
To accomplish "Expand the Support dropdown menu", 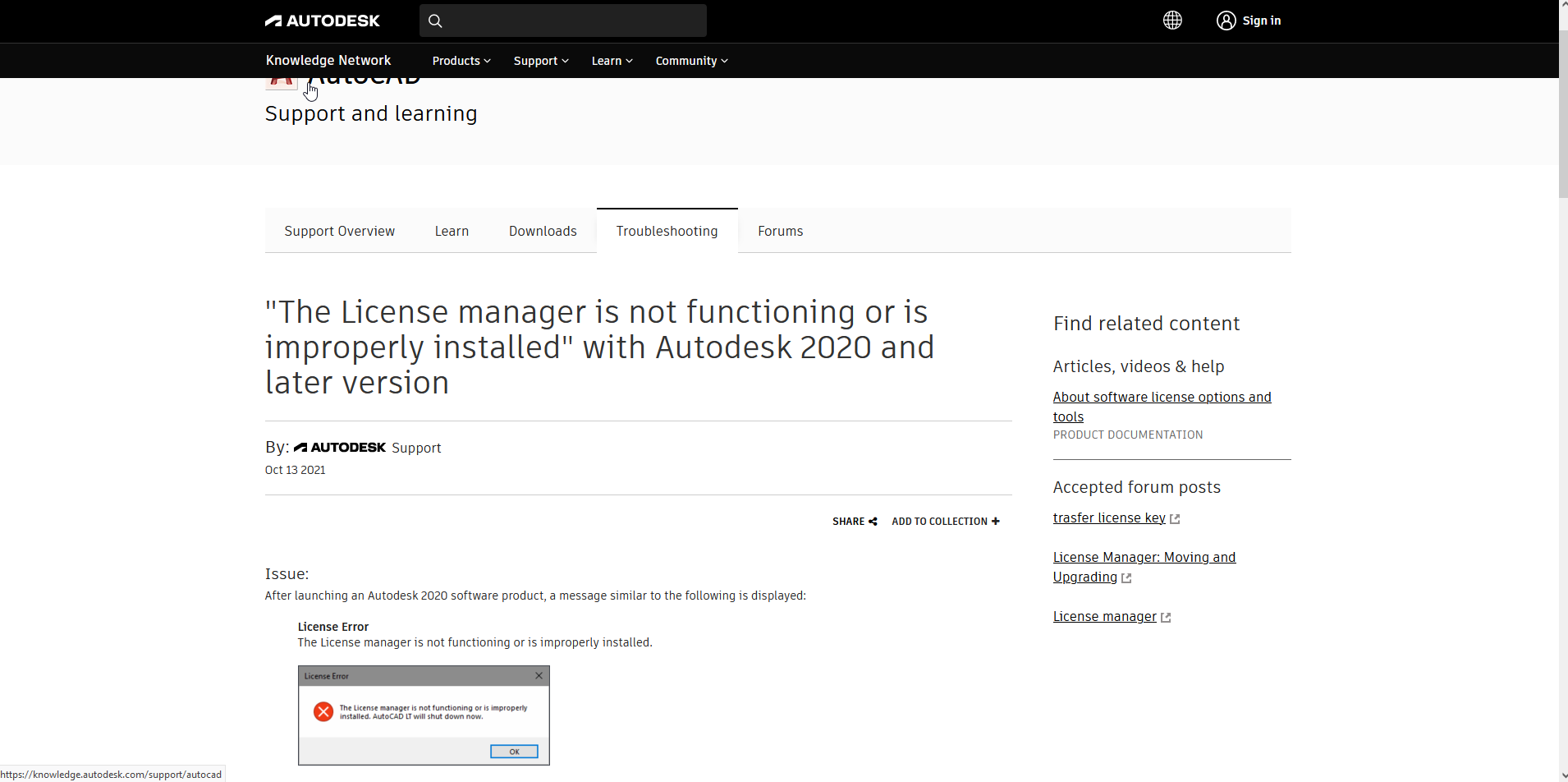I will coord(541,61).
